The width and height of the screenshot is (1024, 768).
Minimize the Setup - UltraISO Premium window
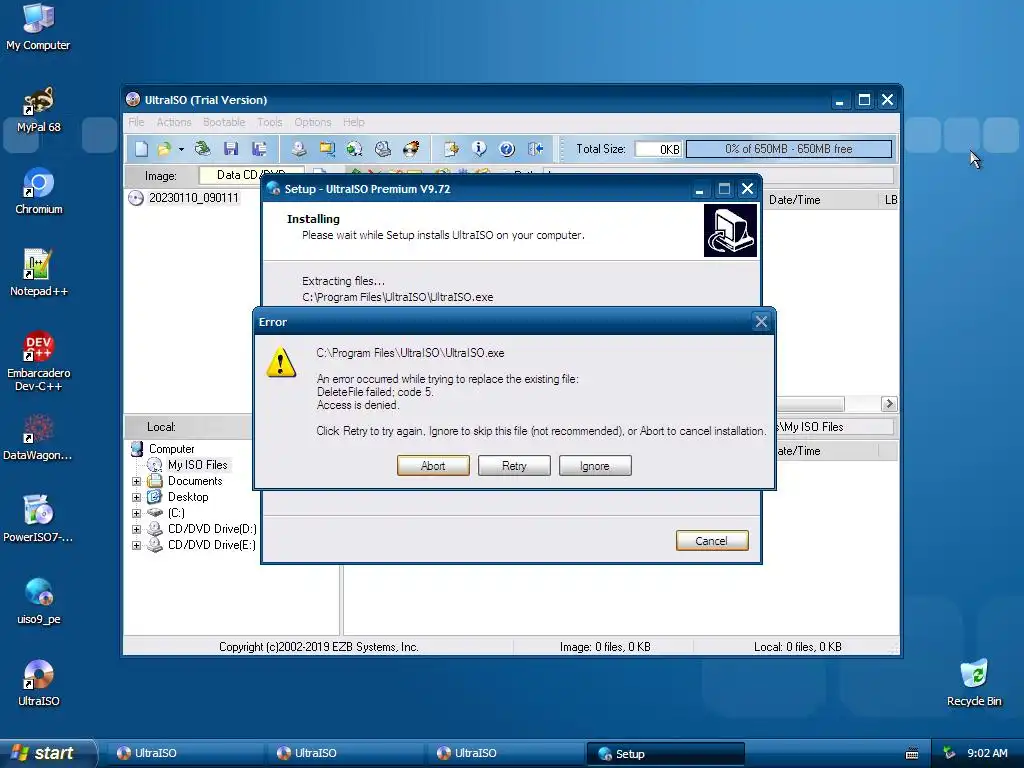pos(699,189)
